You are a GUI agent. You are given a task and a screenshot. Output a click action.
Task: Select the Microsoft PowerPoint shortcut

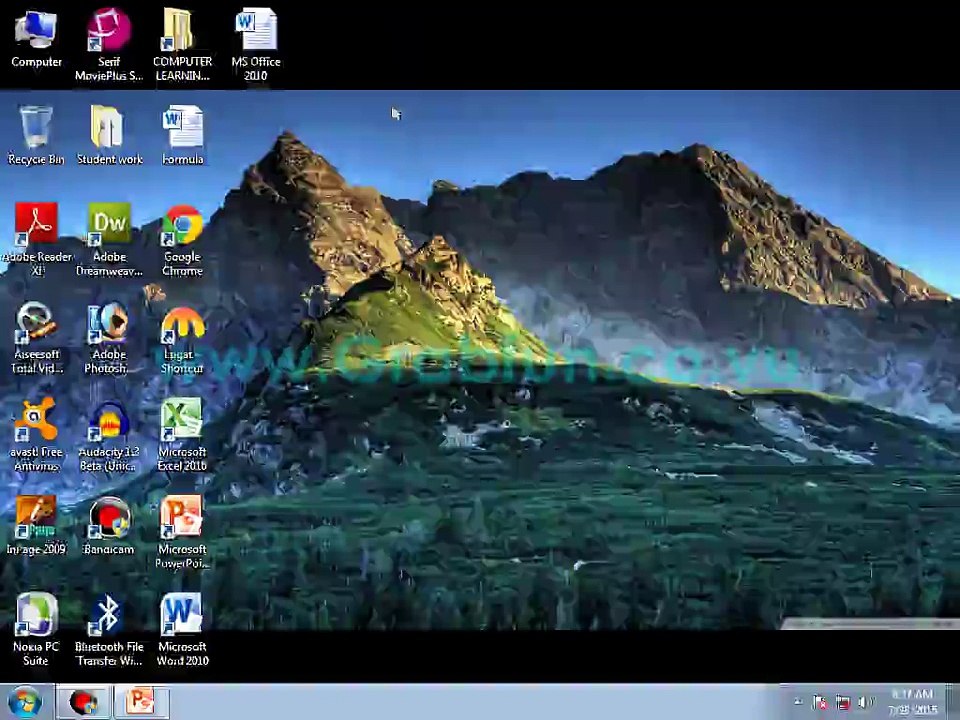click(x=182, y=532)
